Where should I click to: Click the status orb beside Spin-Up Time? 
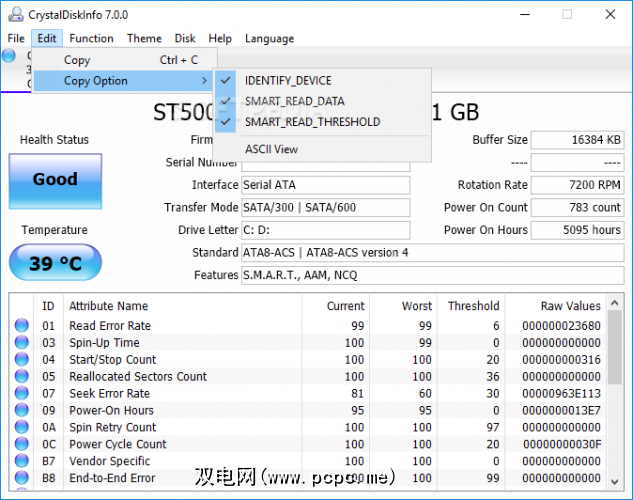pyautogui.click(x=21, y=343)
